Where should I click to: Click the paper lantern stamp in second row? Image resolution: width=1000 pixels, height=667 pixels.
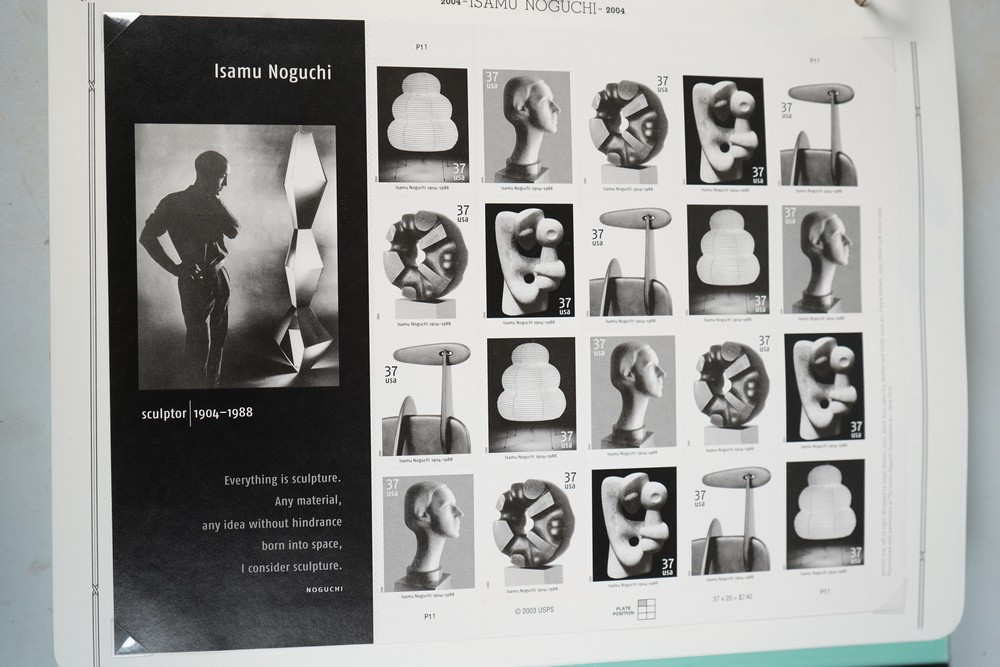coord(728,259)
